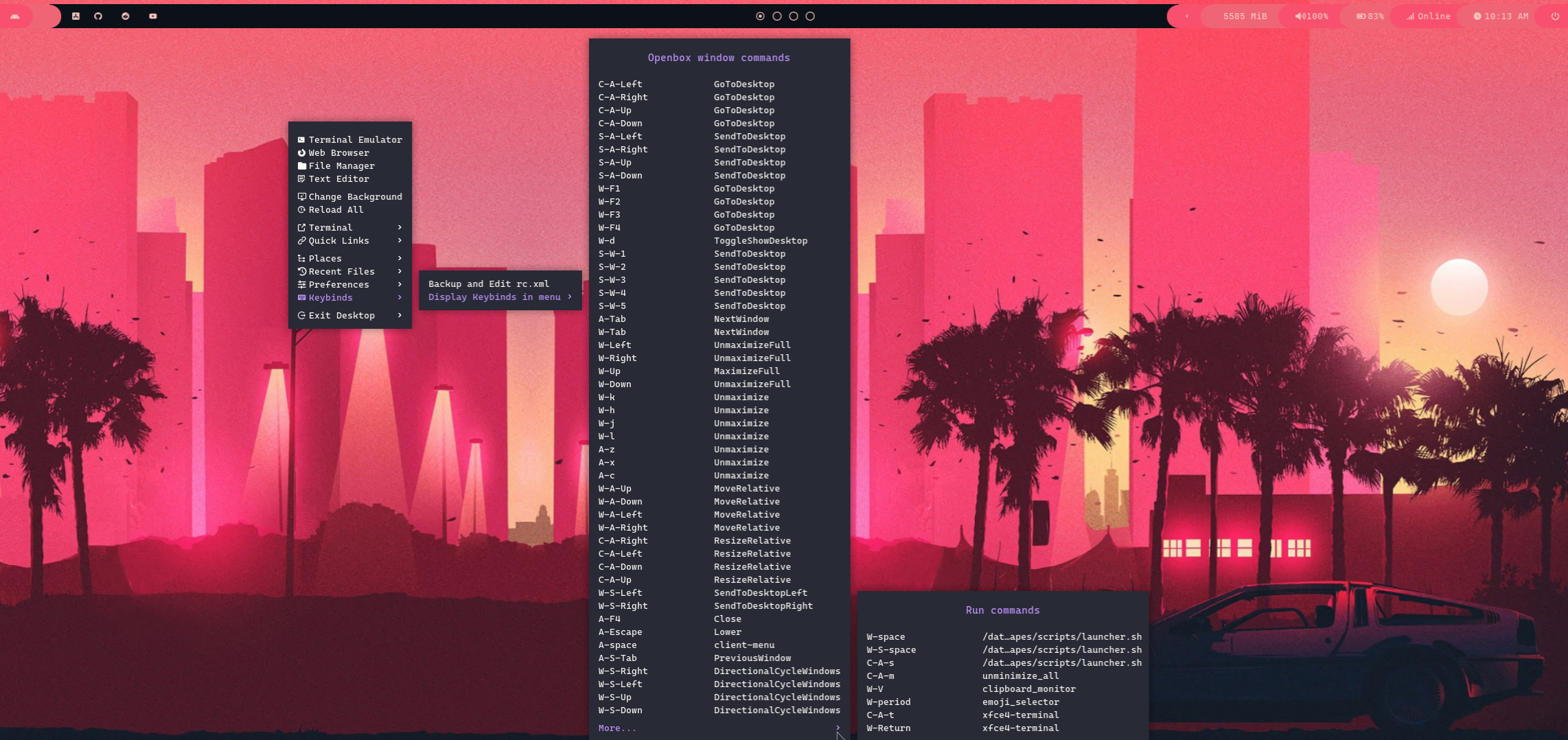Image resolution: width=1568 pixels, height=740 pixels.
Task: Switch to the fourth workspace dot
Action: coord(810,16)
